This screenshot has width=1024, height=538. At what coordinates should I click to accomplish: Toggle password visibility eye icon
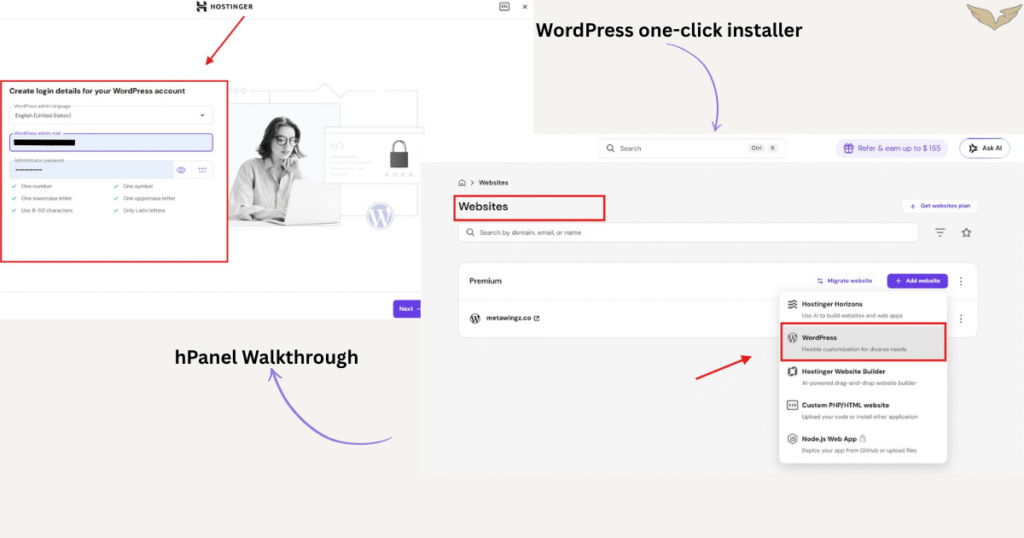tap(181, 170)
